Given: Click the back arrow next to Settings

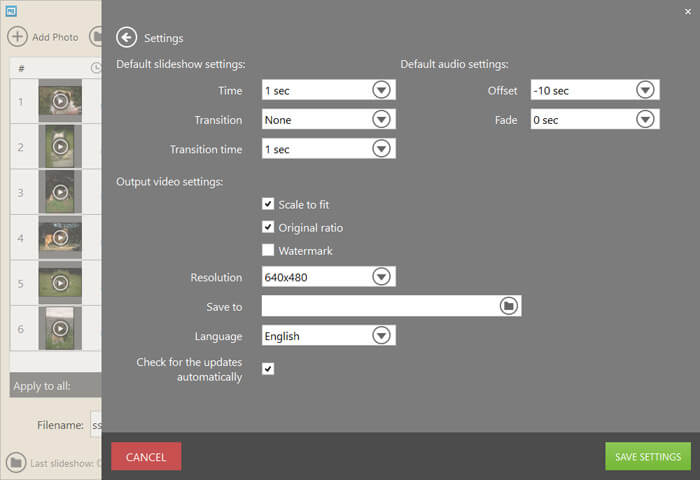Looking at the screenshot, I should pyautogui.click(x=126, y=38).
